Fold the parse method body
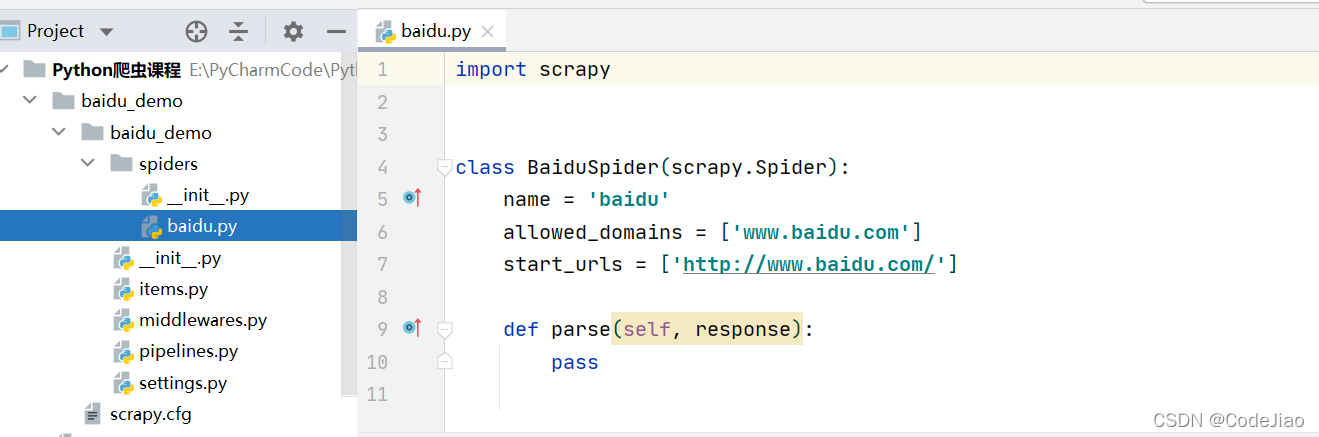Image resolution: width=1319 pixels, height=437 pixels. click(x=445, y=328)
